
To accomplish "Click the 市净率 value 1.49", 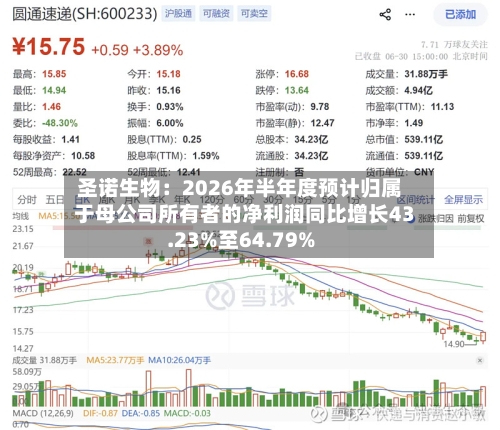I will (x=414, y=123).
